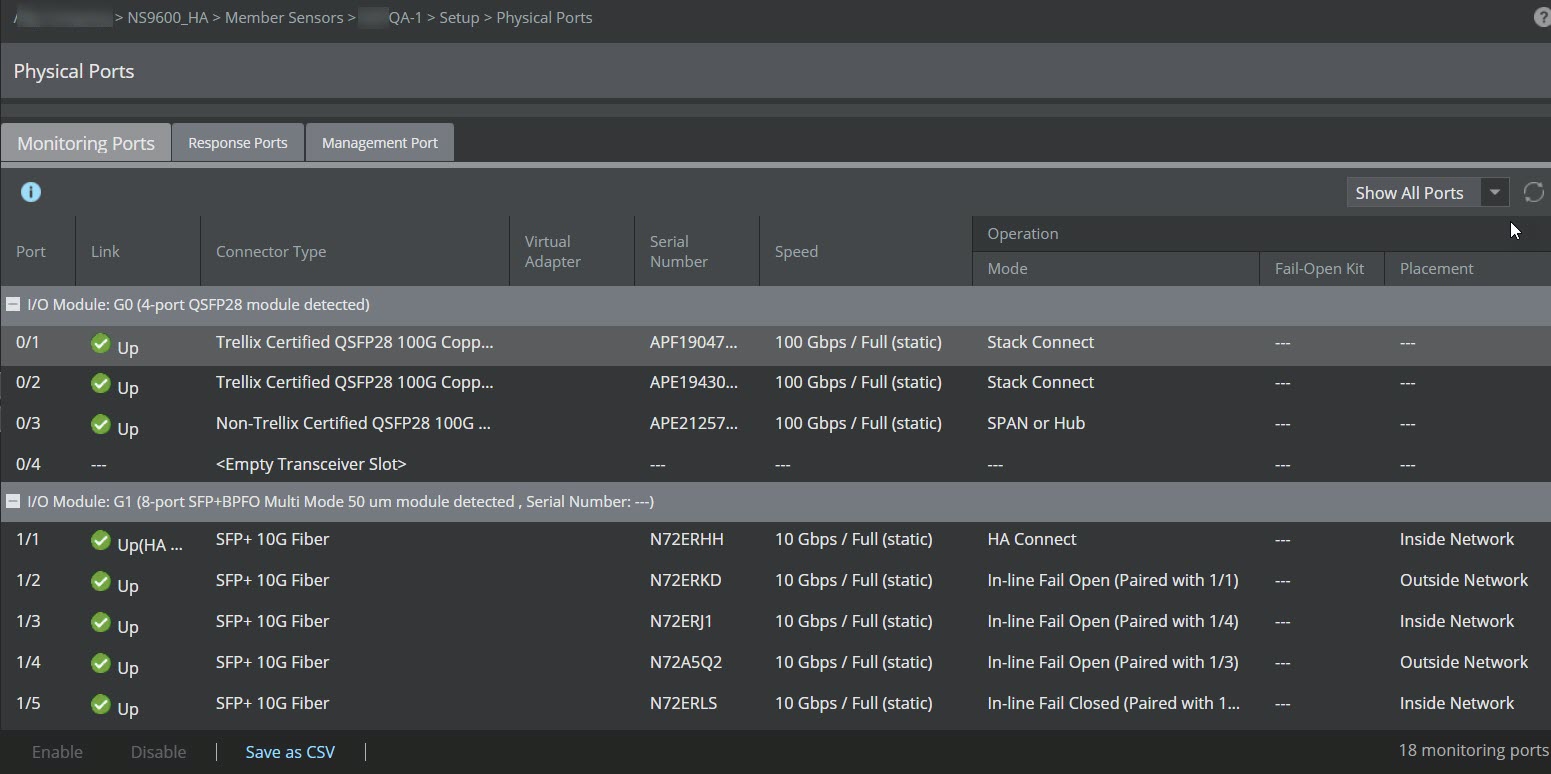Click green Up status icon for port 1/5
Viewport: 1551px width, 774px height.
100,704
